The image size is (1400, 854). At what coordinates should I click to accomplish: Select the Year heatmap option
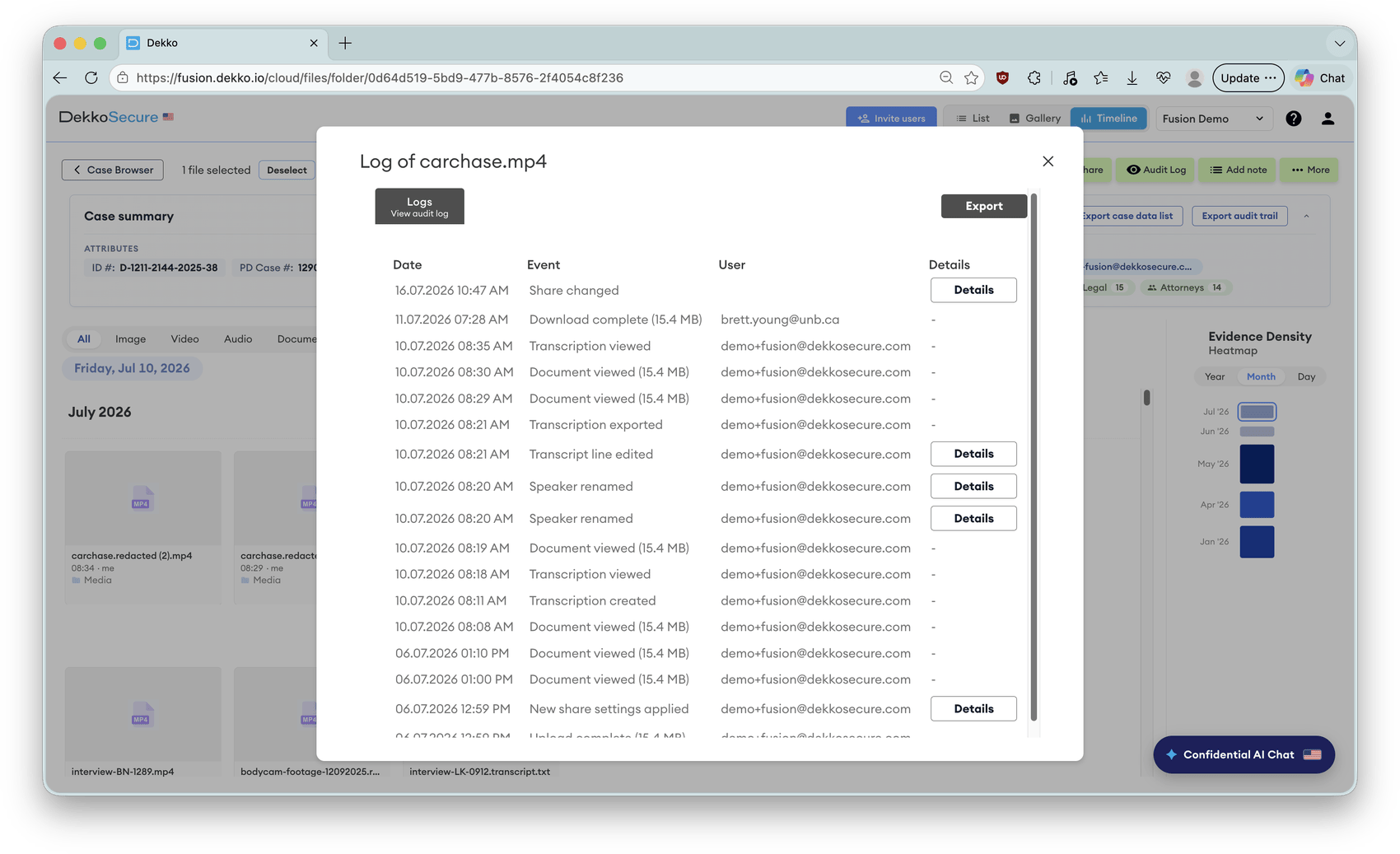[x=1215, y=376]
